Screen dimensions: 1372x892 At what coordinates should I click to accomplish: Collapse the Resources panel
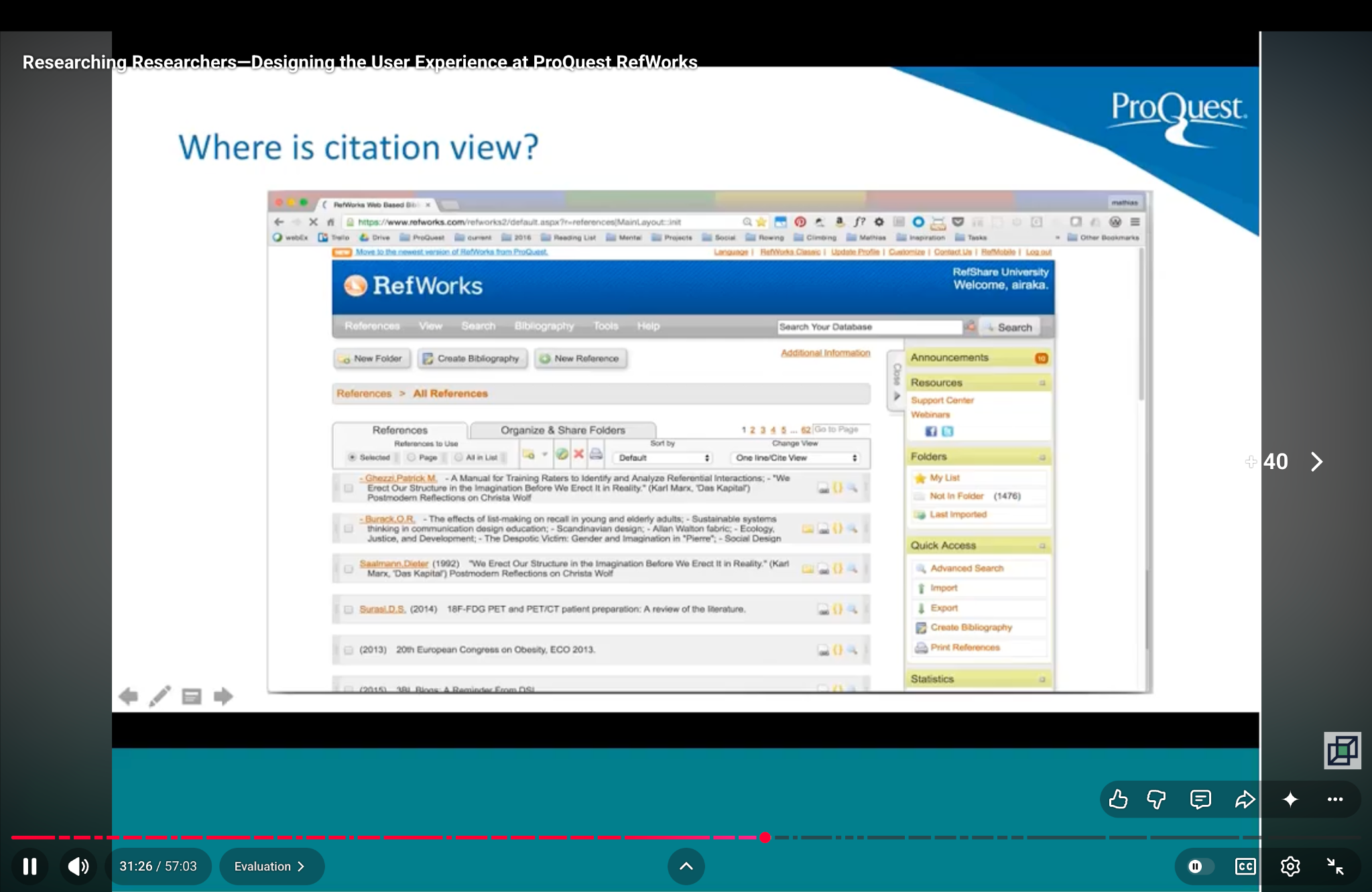pos(1042,383)
